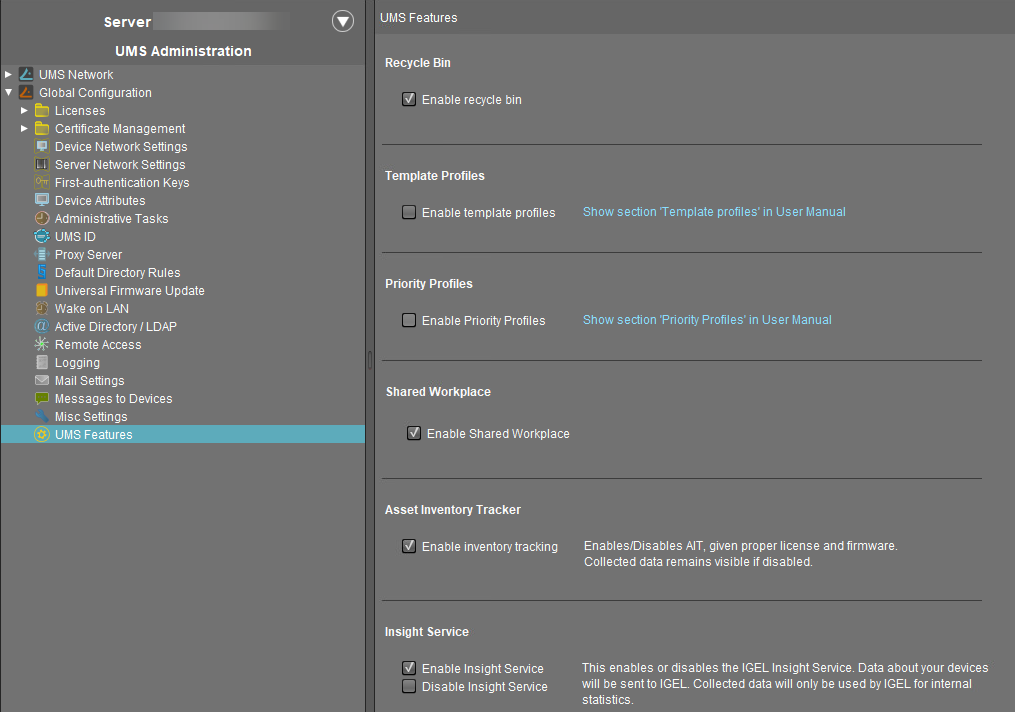The image size is (1015, 712).
Task: Expand the Licenses folder node
Action: tap(24, 111)
